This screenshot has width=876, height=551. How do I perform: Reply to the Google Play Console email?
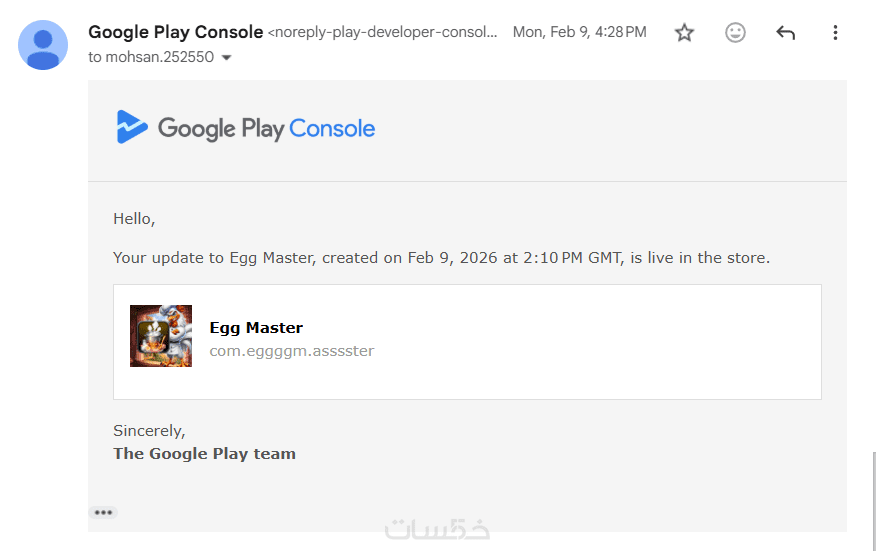786,33
